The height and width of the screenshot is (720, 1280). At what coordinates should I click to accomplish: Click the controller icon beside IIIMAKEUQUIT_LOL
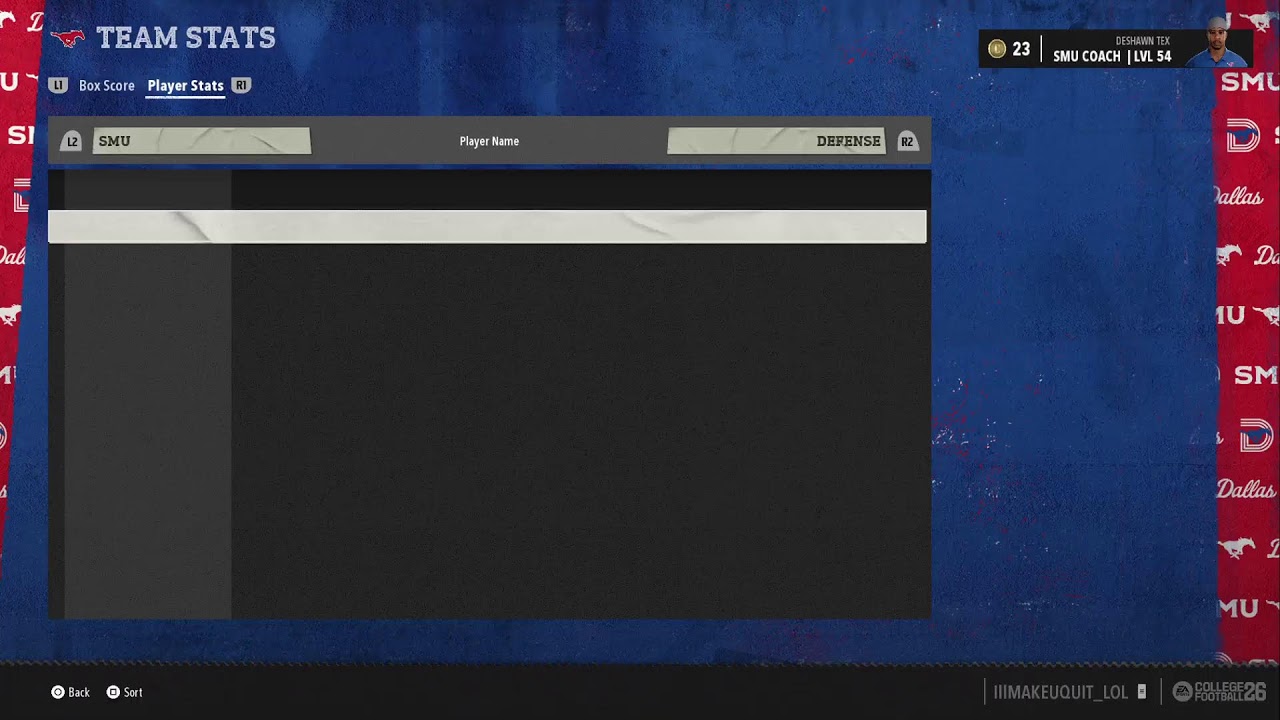coord(1142,692)
